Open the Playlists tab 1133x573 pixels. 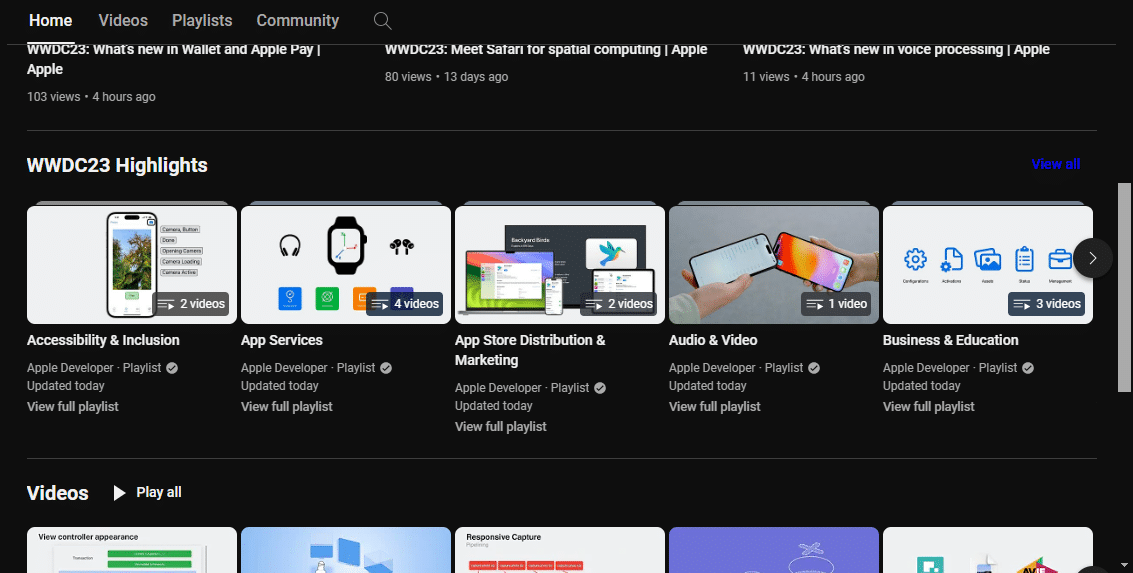click(202, 20)
